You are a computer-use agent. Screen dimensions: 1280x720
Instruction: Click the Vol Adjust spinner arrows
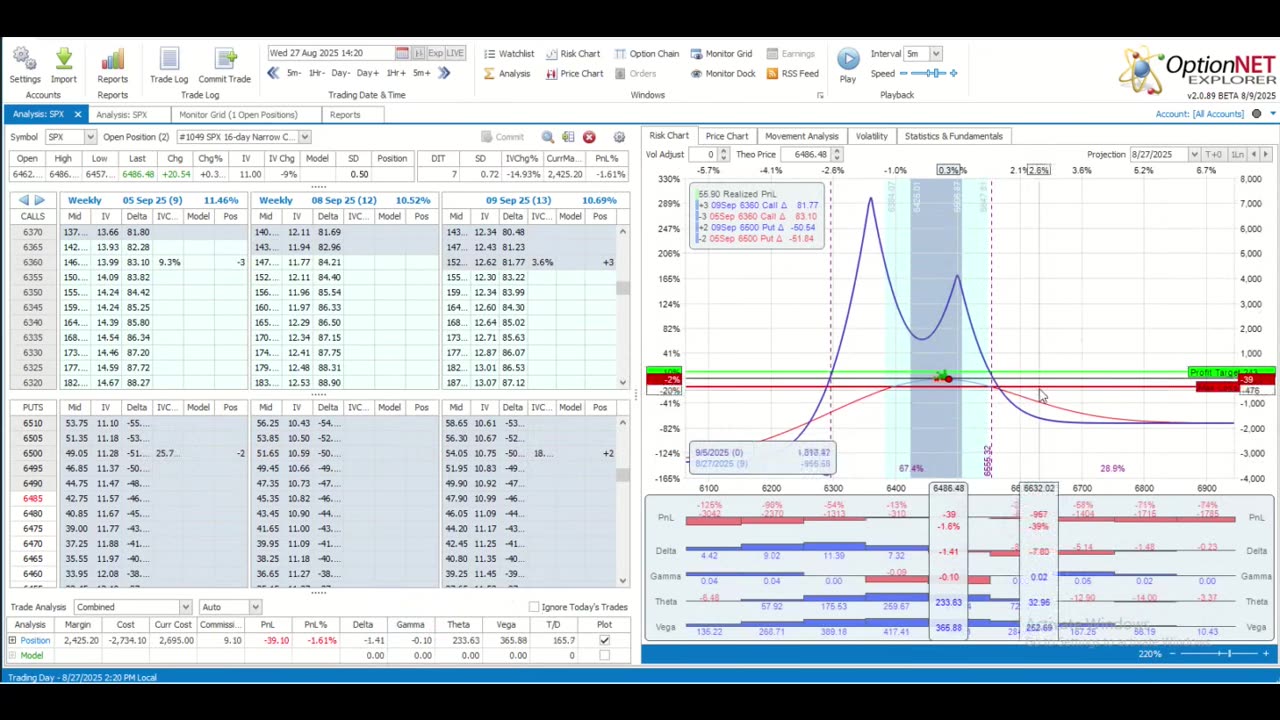(x=723, y=155)
